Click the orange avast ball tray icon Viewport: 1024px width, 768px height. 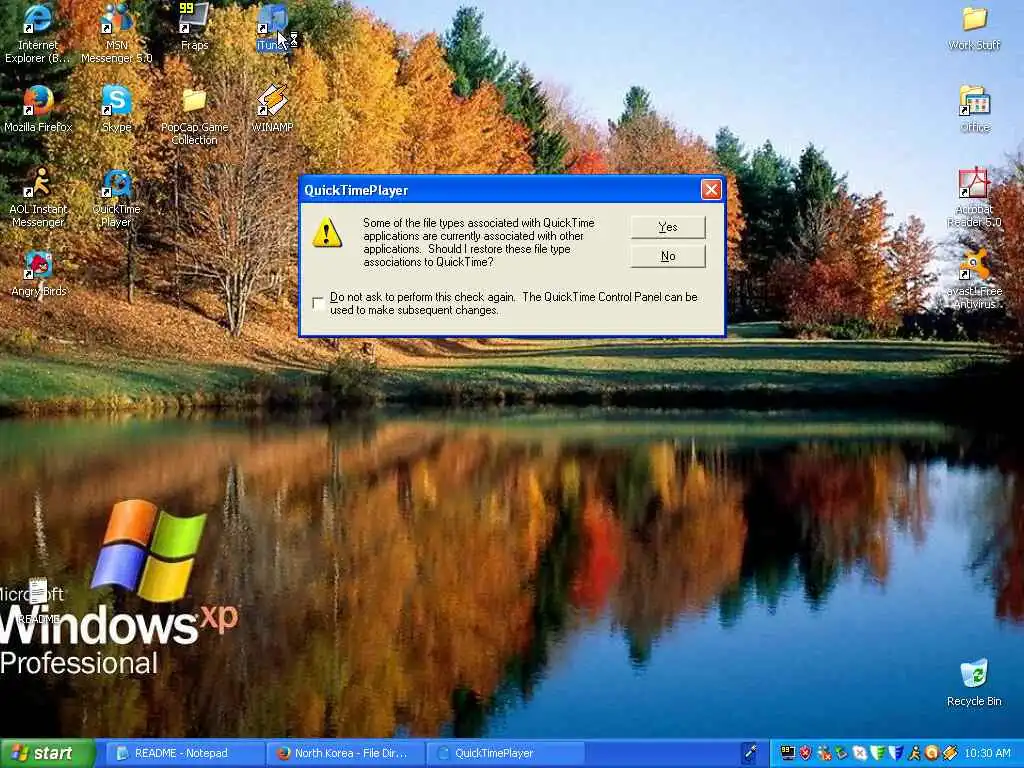pyautogui.click(x=931, y=753)
